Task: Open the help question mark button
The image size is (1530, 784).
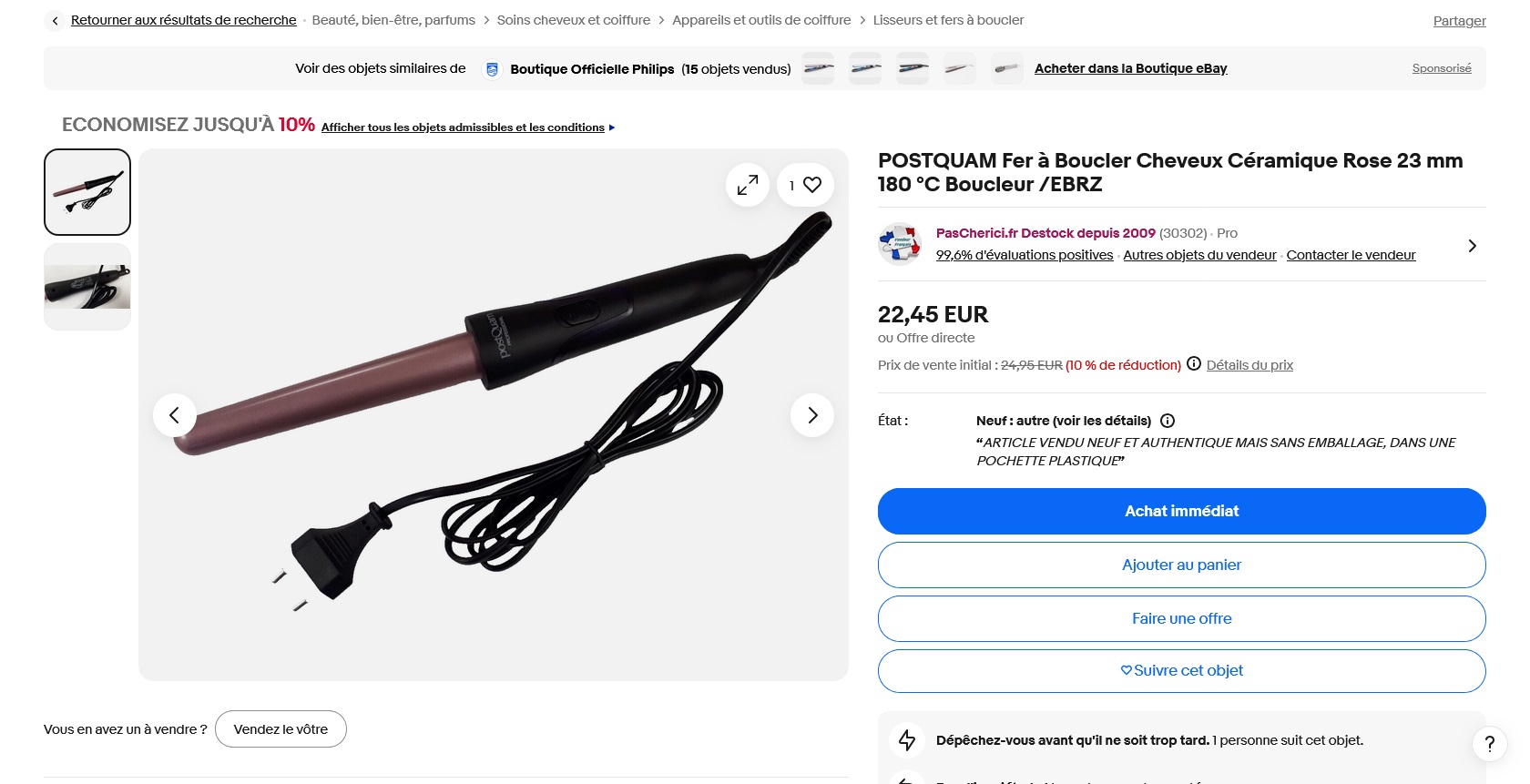Action: pyautogui.click(x=1490, y=744)
